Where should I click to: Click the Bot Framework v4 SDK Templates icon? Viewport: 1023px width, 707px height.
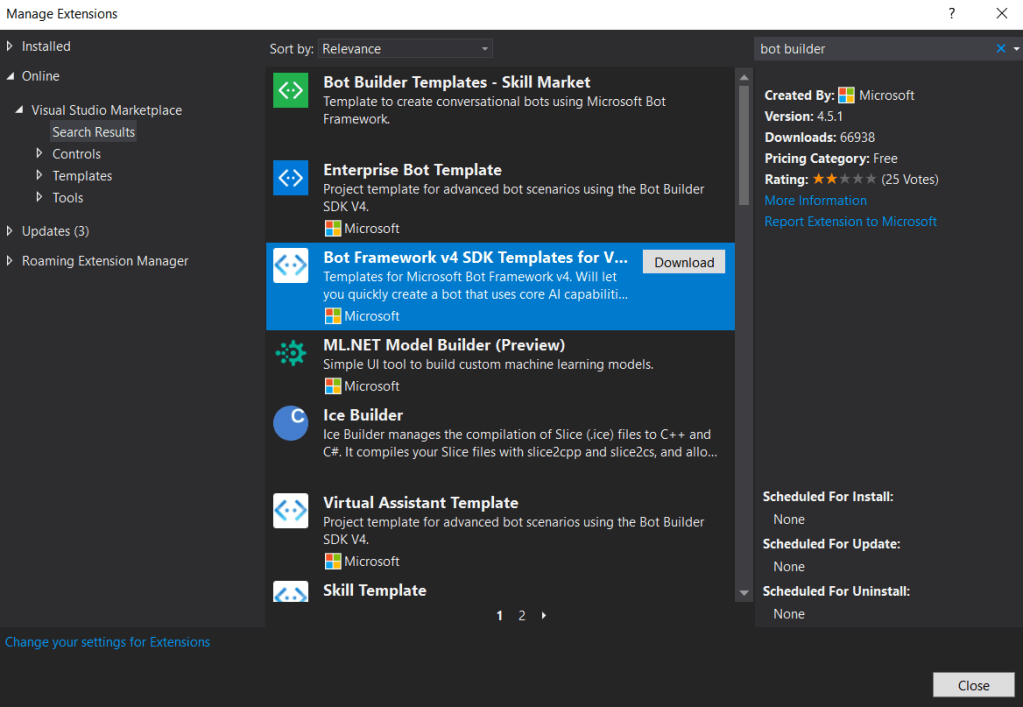click(x=290, y=265)
